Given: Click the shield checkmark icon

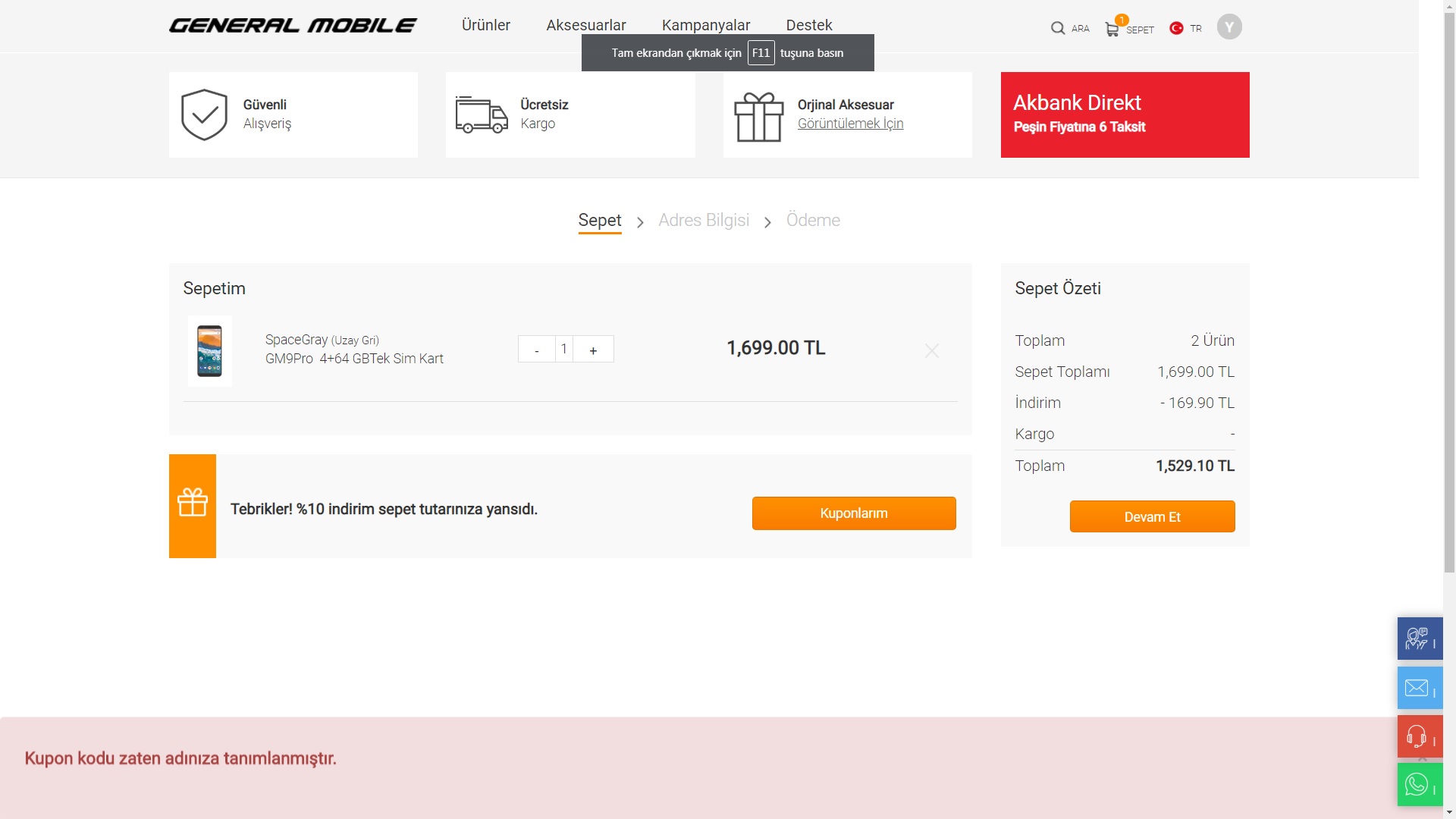Looking at the screenshot, I should pos(204,115).
